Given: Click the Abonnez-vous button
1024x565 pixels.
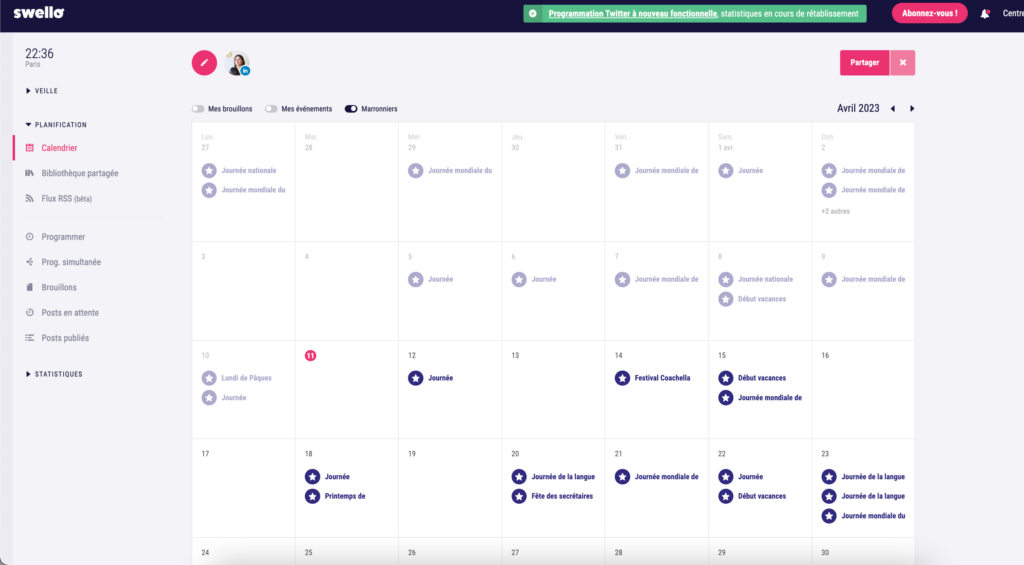Looking at the screenshot, I should [x=929, y=14].
